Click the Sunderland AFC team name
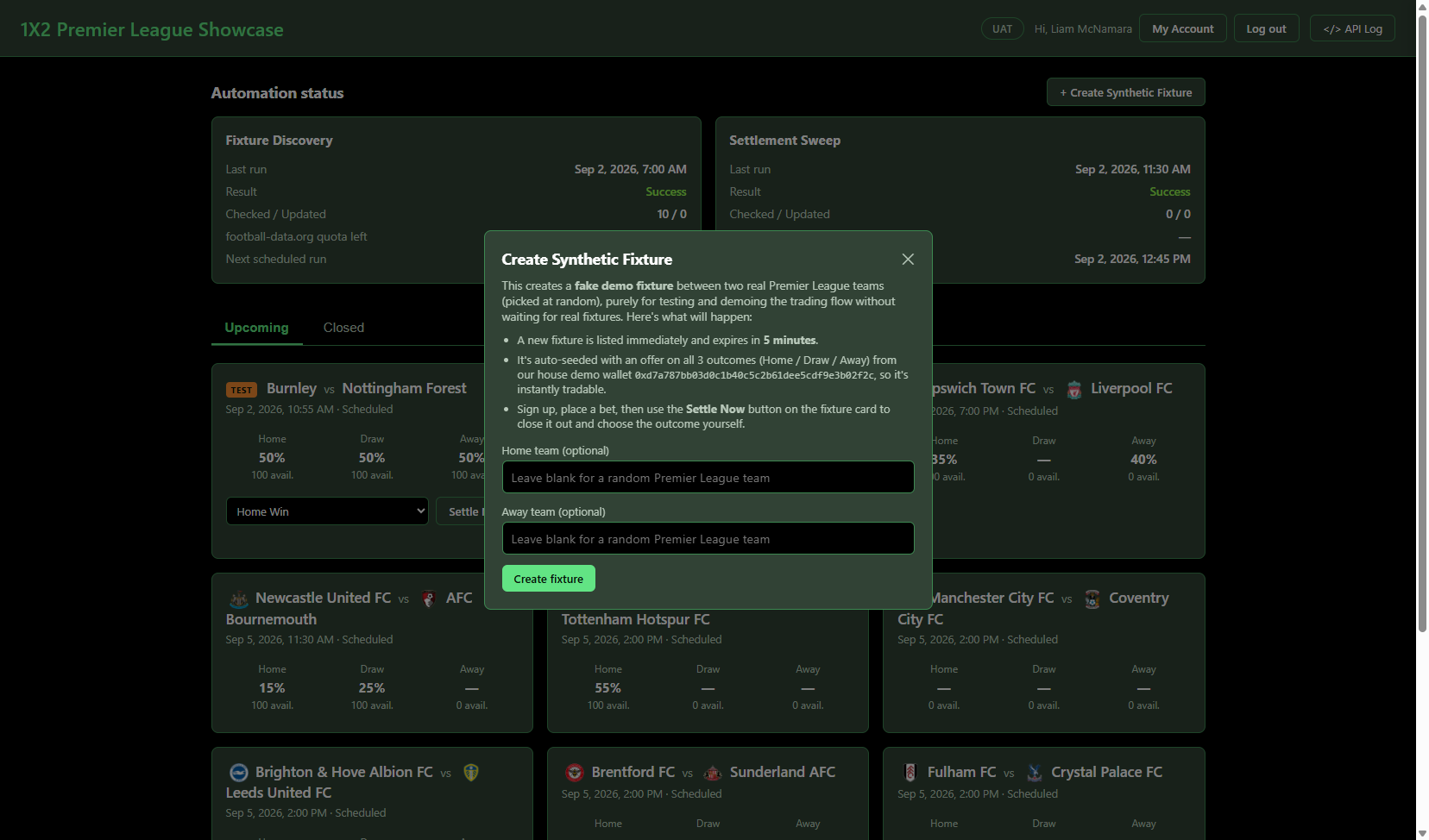 coord(783,772)
